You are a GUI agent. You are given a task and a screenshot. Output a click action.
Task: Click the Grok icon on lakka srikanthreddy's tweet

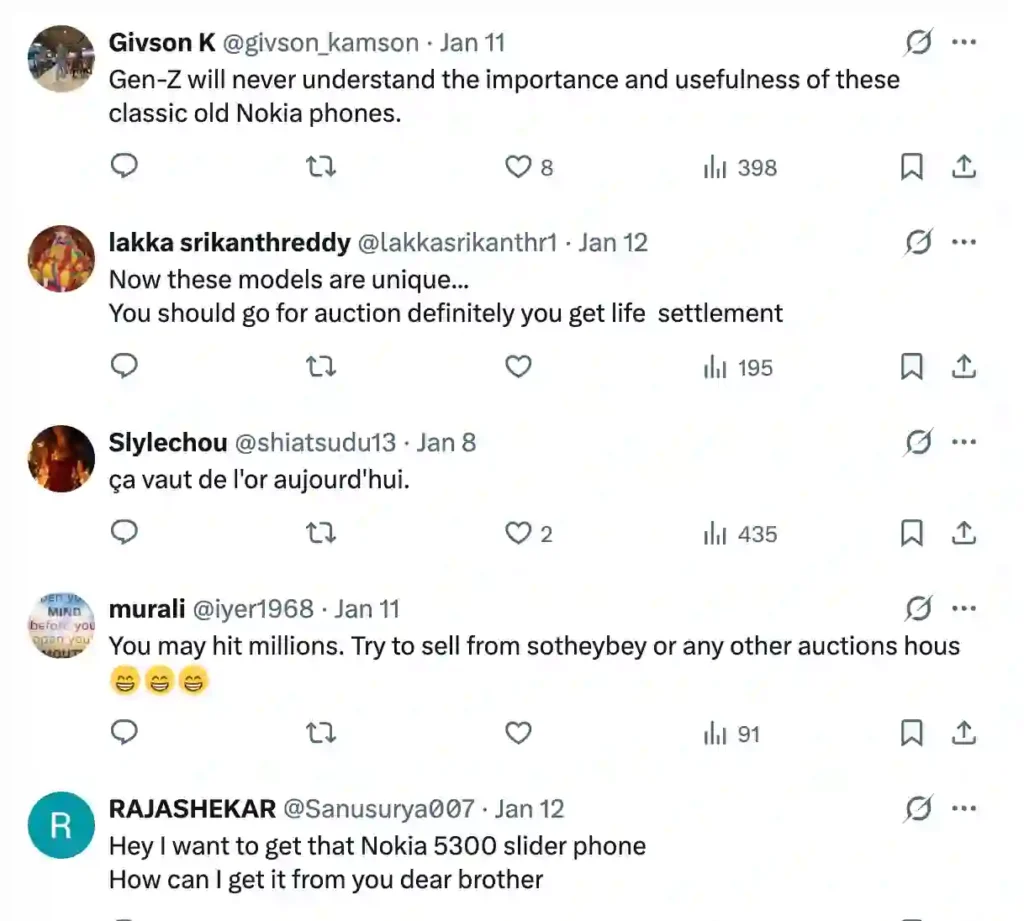[918, 243]
